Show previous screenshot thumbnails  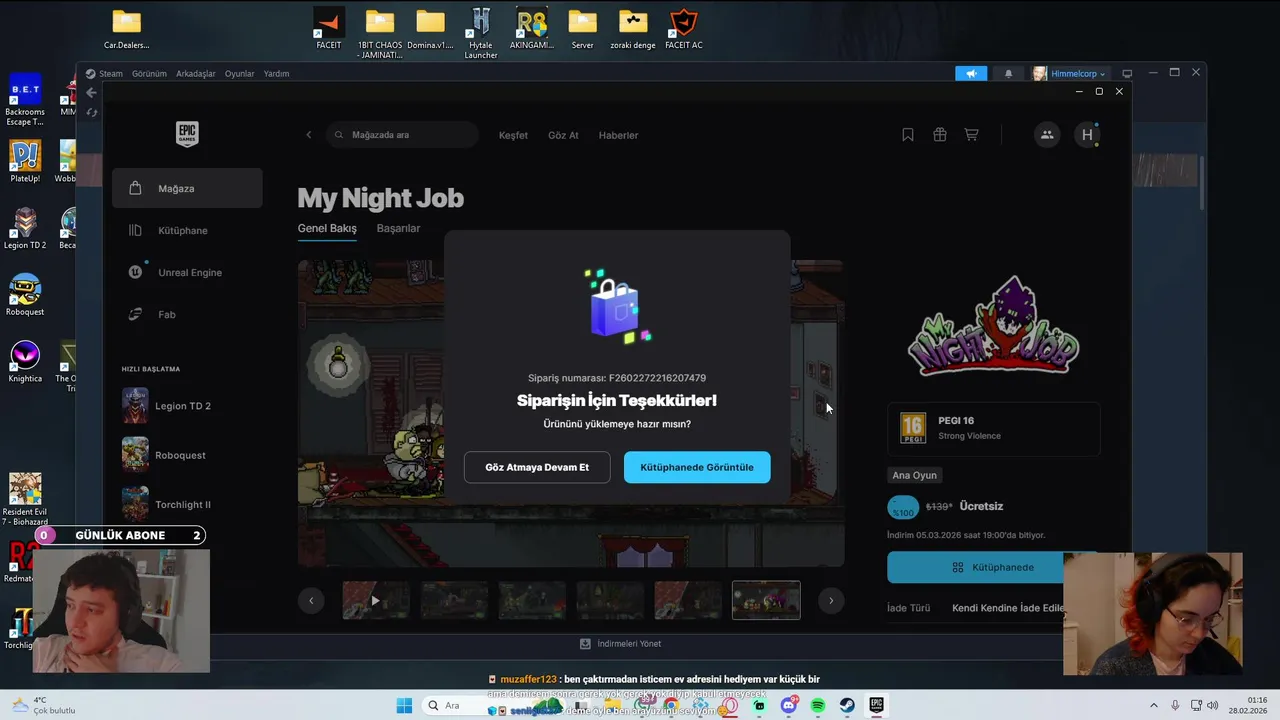click(x=311, y=601)
